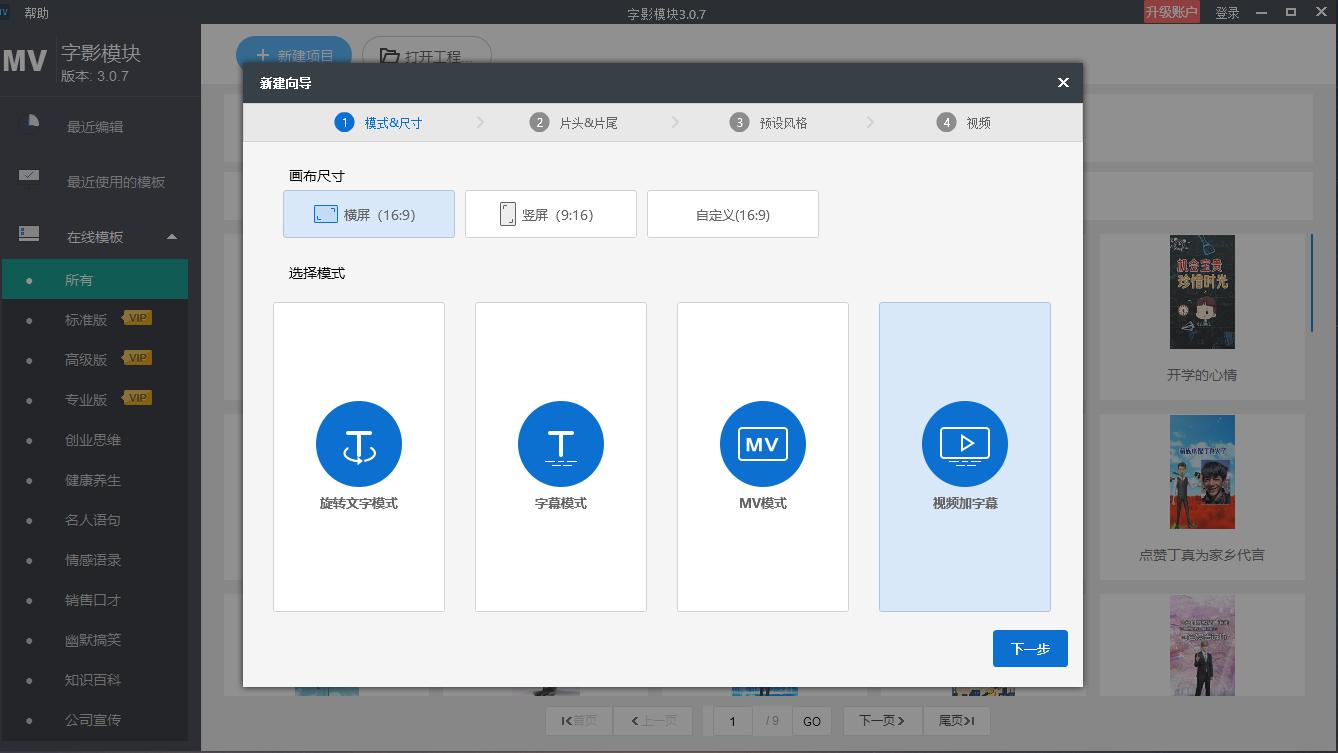Select the 自定义(16:9) canvas size
Viewport: 1338px width, 753px height.
733,213
